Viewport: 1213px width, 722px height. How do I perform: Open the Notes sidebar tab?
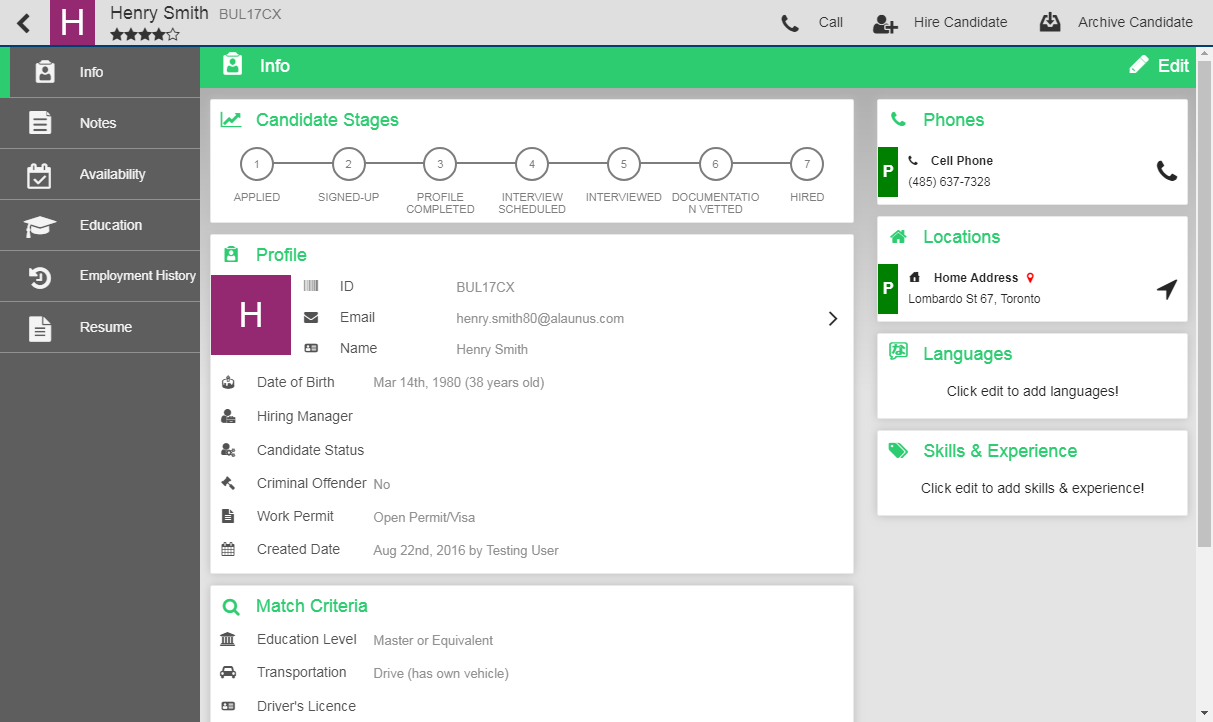[x=100, y=123]
